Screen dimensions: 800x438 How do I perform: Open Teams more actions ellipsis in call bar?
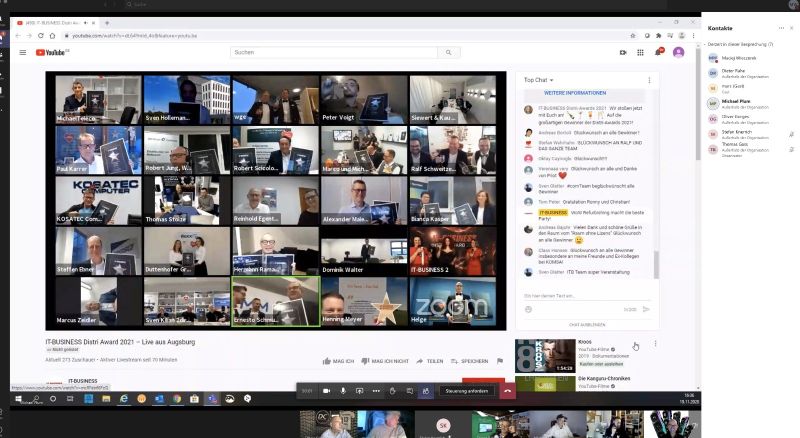pyautogui.click(x=376, y=391)
